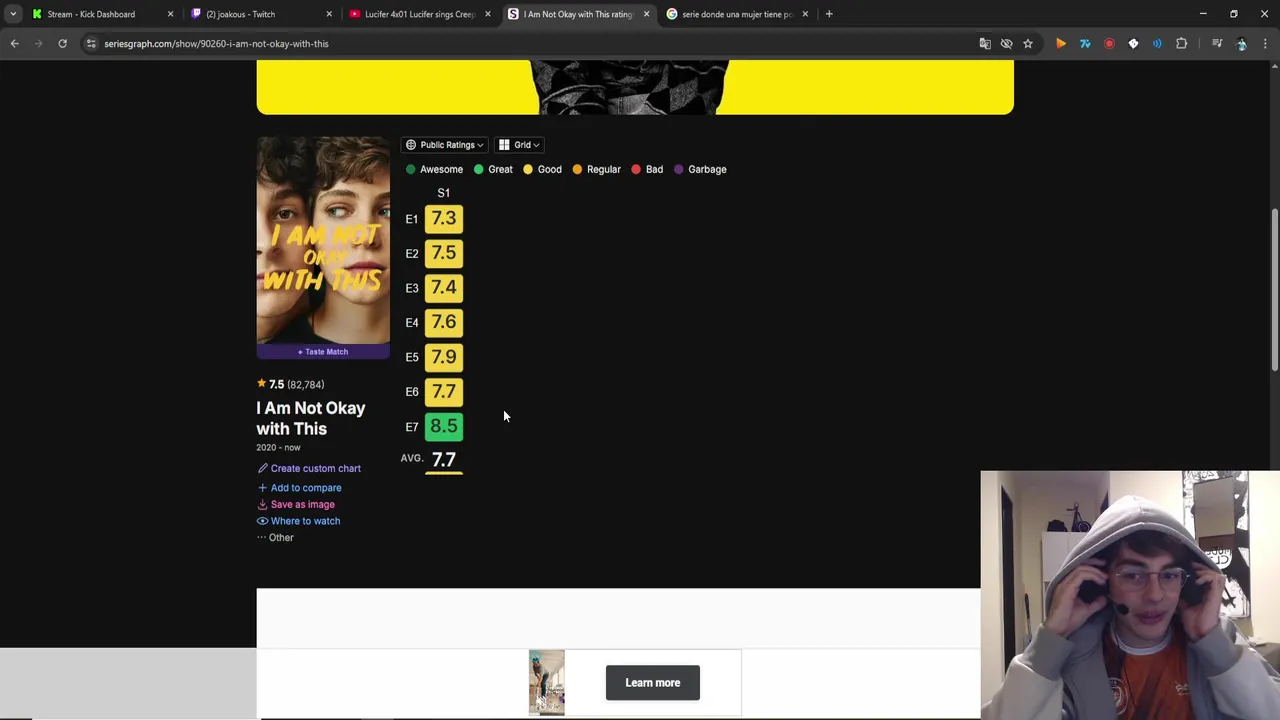
Task: Open the Public Ratings dropdown
Action: pos(445,145)
